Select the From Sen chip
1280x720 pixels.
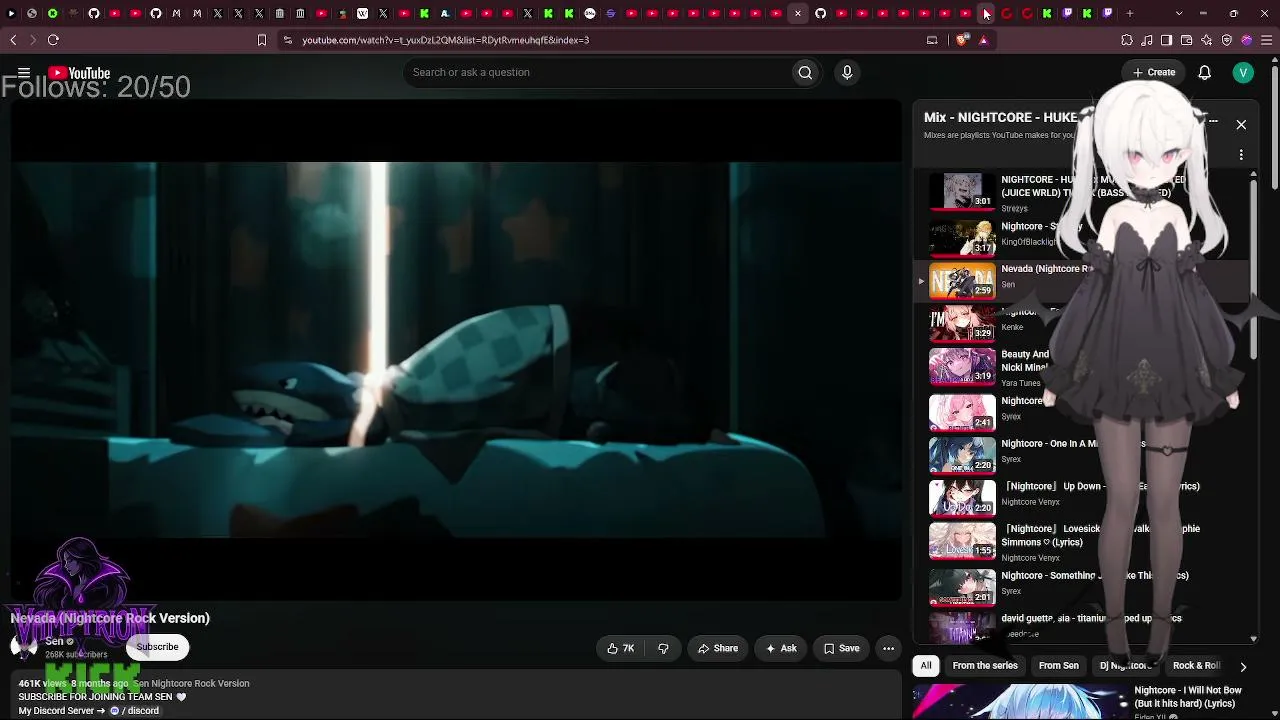[x=1058, y=666]
